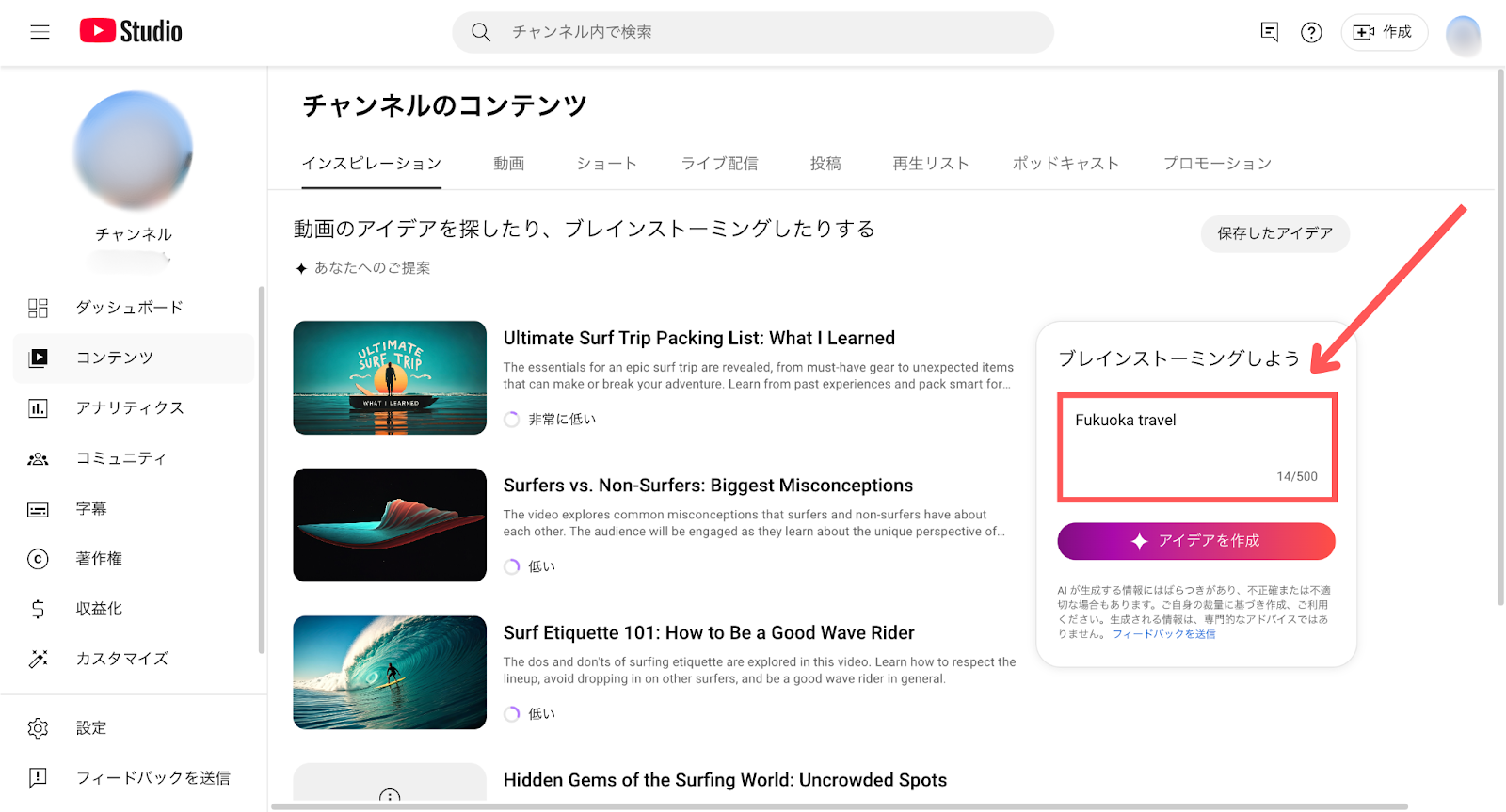Click title Ultimate Surf Trip Packing List

(x=699, y=338)
